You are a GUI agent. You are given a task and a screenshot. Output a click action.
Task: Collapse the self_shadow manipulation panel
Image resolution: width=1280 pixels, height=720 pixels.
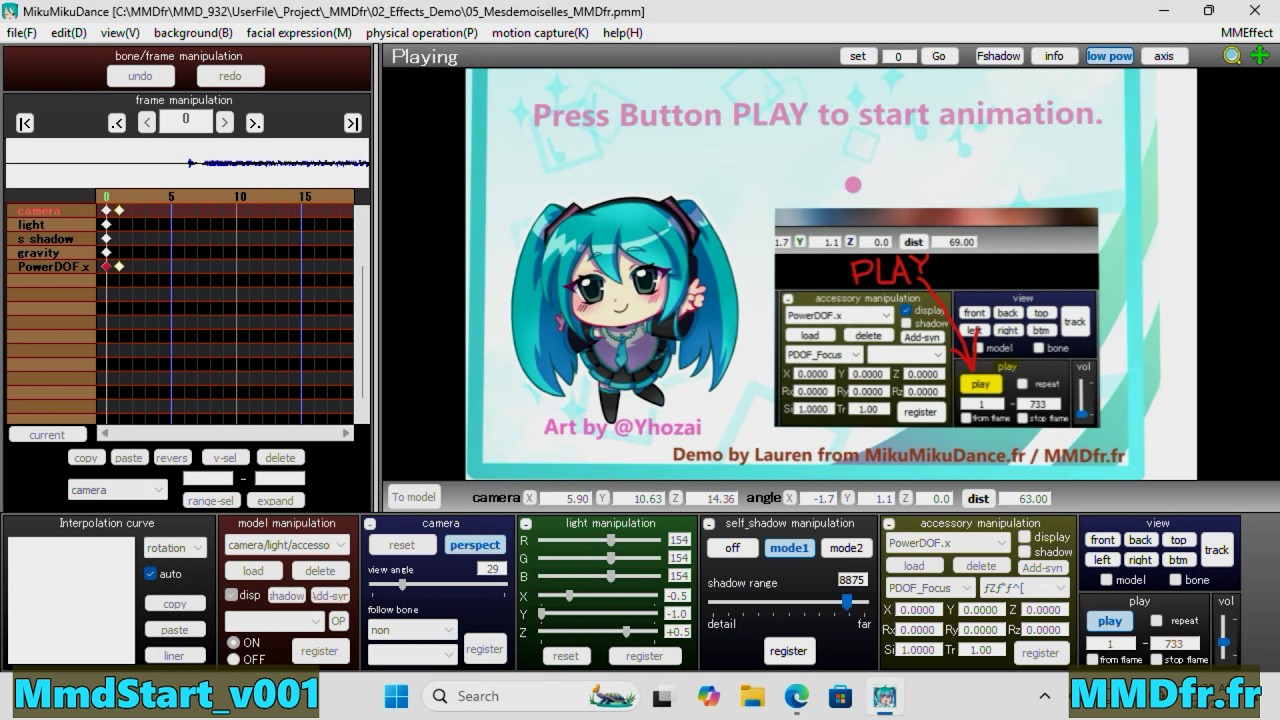pyautogui.click(x=708, y=524)
